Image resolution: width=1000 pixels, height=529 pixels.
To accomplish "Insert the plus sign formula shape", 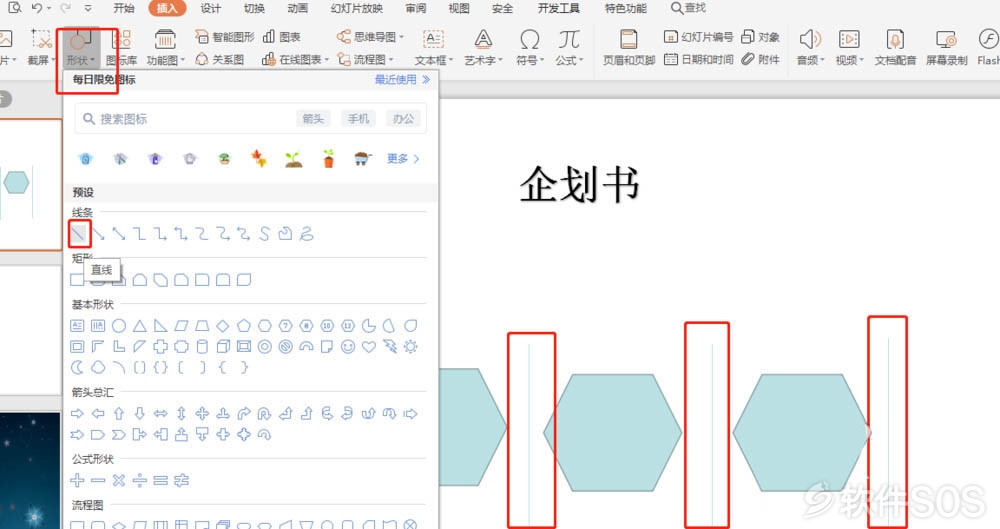I will tap(77, 481).
